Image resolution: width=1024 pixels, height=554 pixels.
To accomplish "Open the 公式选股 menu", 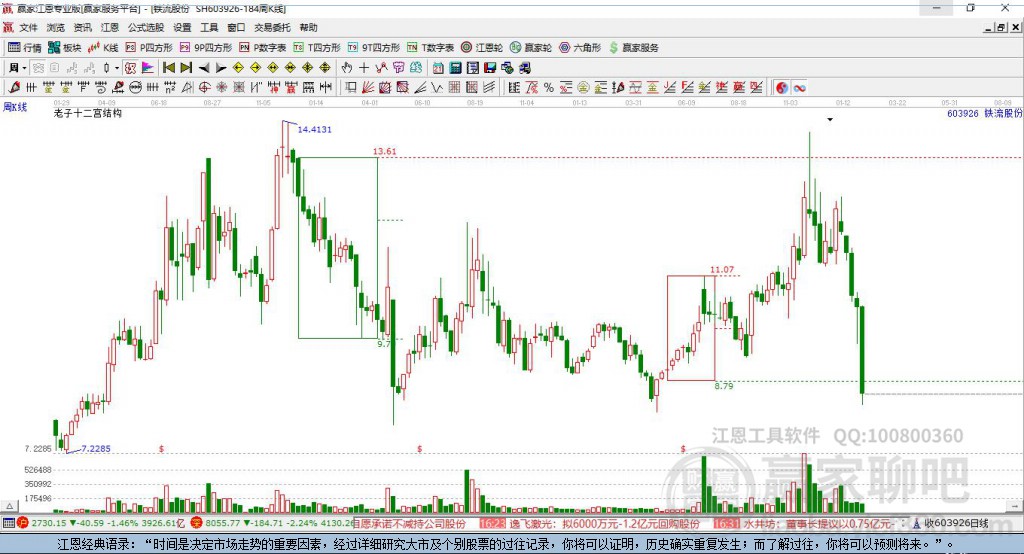I will [x=146, y=27].
